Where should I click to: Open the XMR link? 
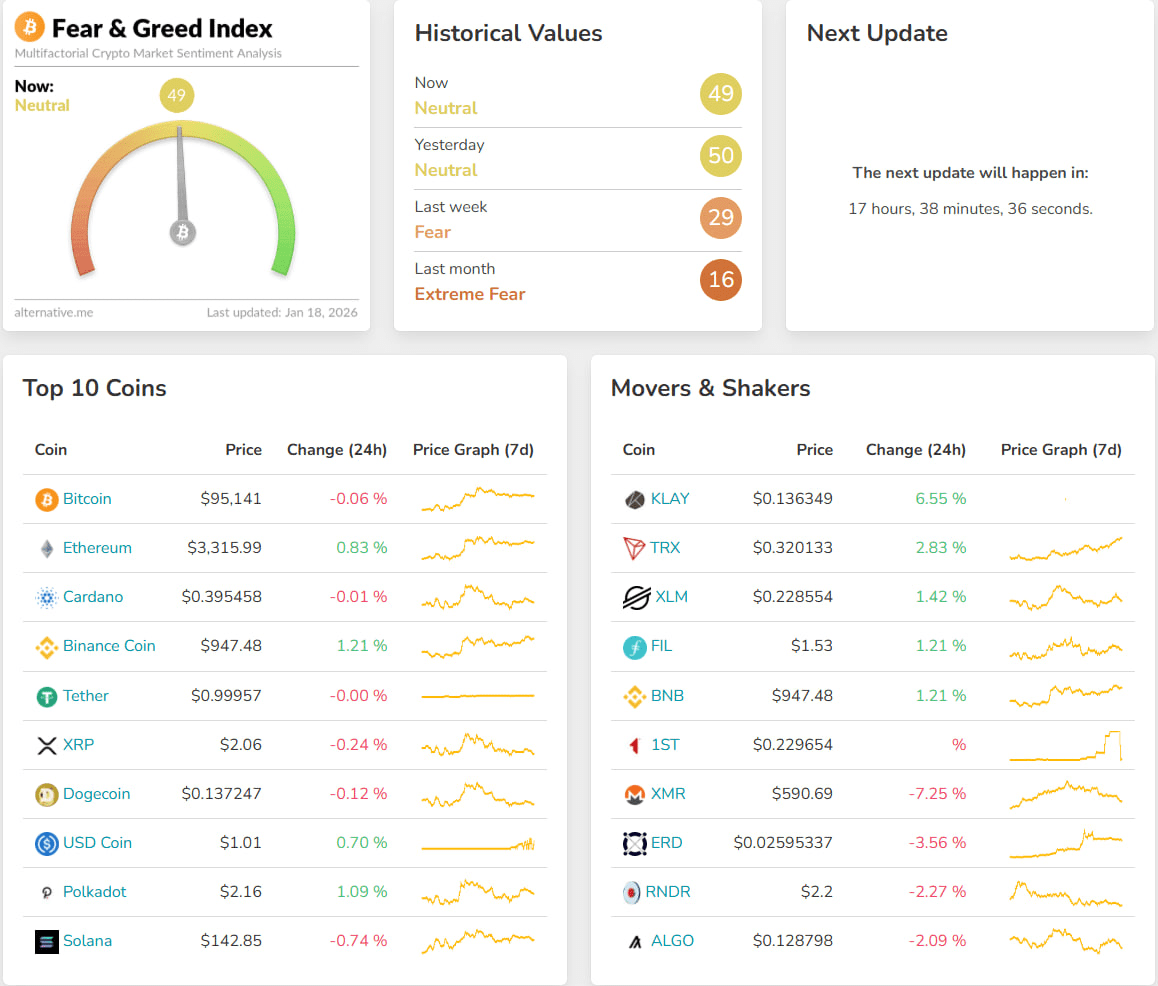click(x=668, y=793)
